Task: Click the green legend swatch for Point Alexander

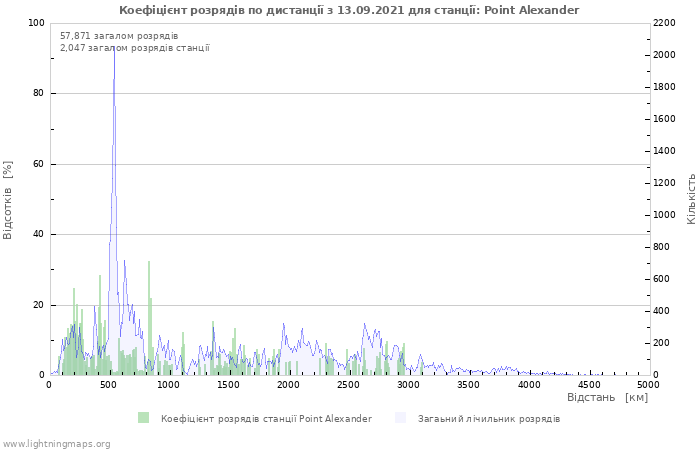Action: tap(143, 418)
